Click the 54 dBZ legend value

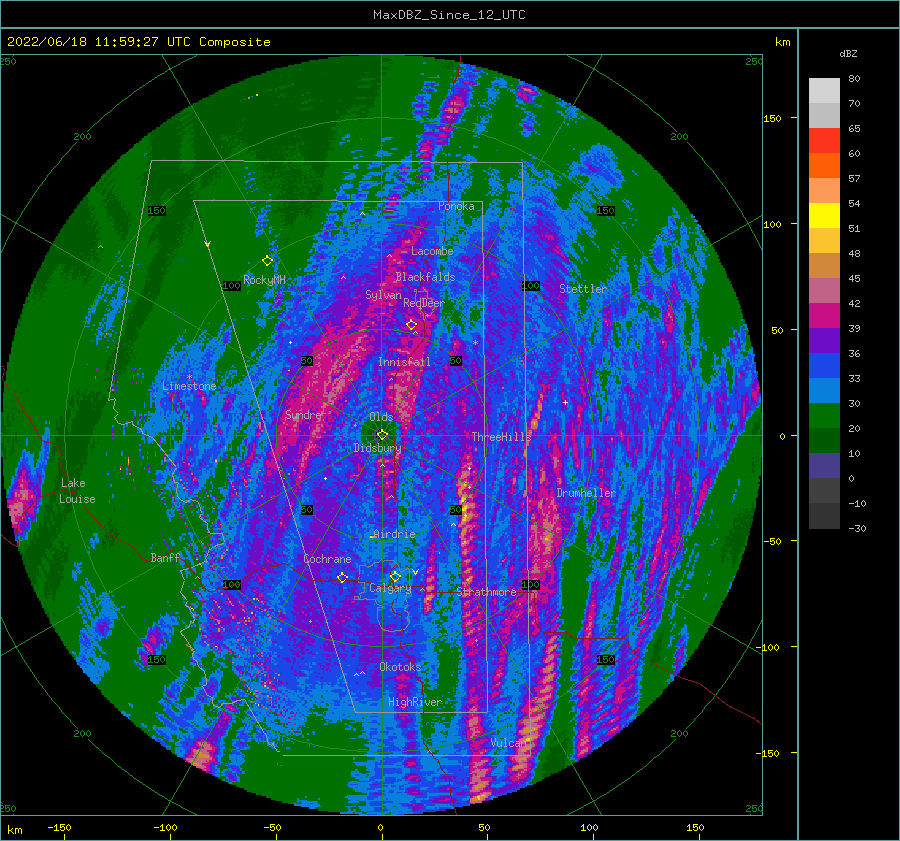click(854, 203)
